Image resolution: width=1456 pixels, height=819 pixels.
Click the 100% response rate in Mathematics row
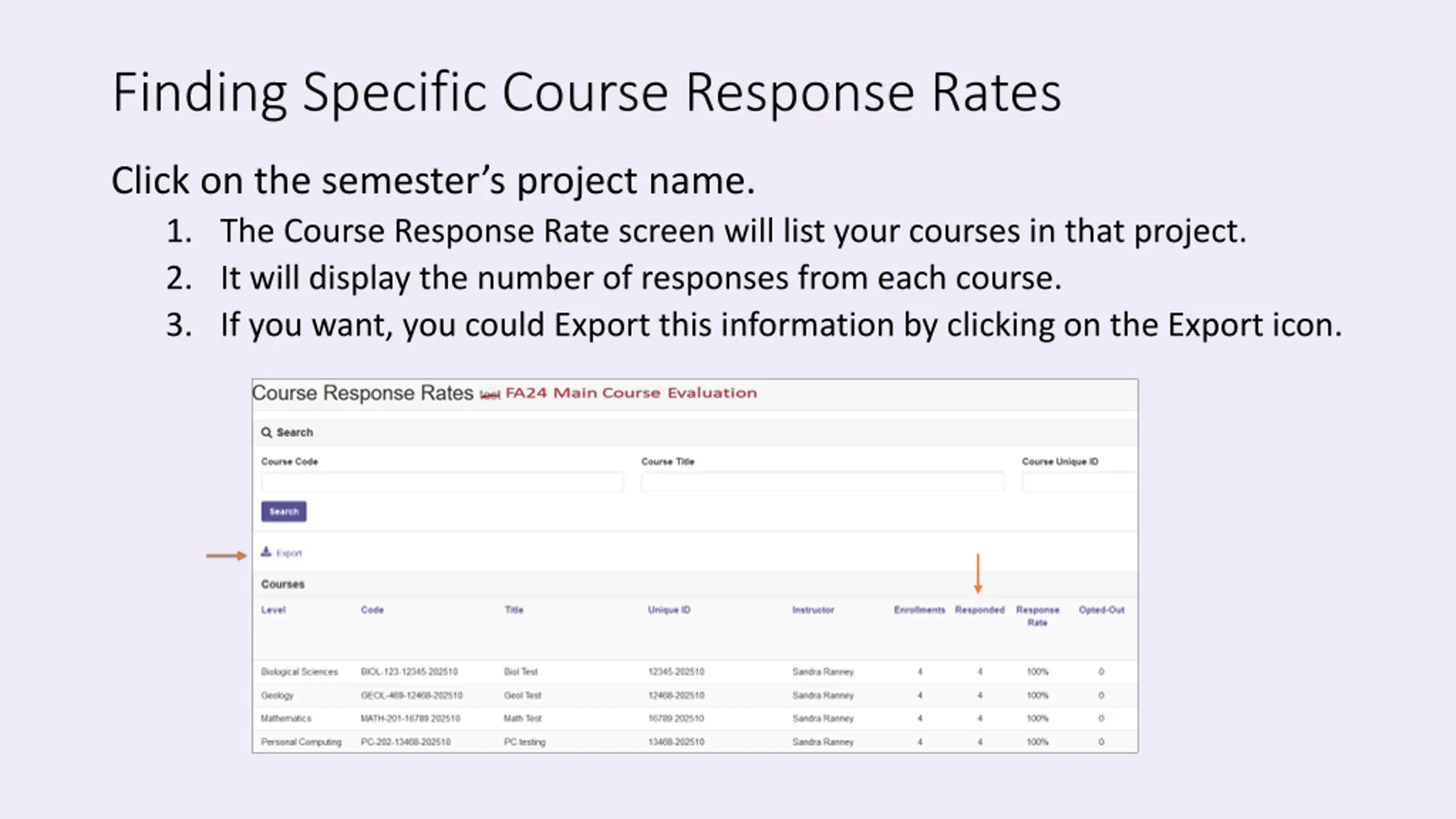coord(1037,718)
